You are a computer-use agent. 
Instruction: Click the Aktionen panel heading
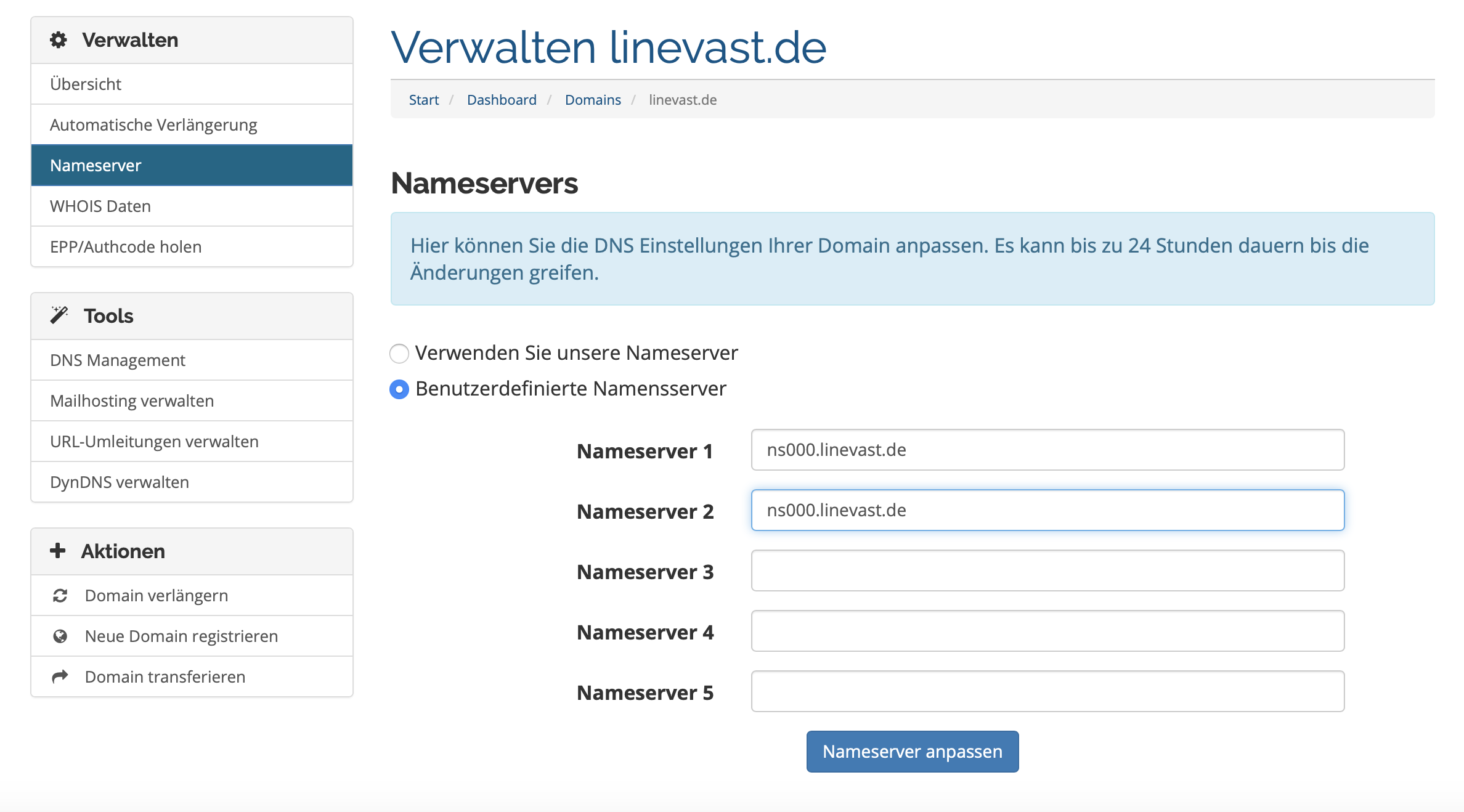[x=192, y=551]
